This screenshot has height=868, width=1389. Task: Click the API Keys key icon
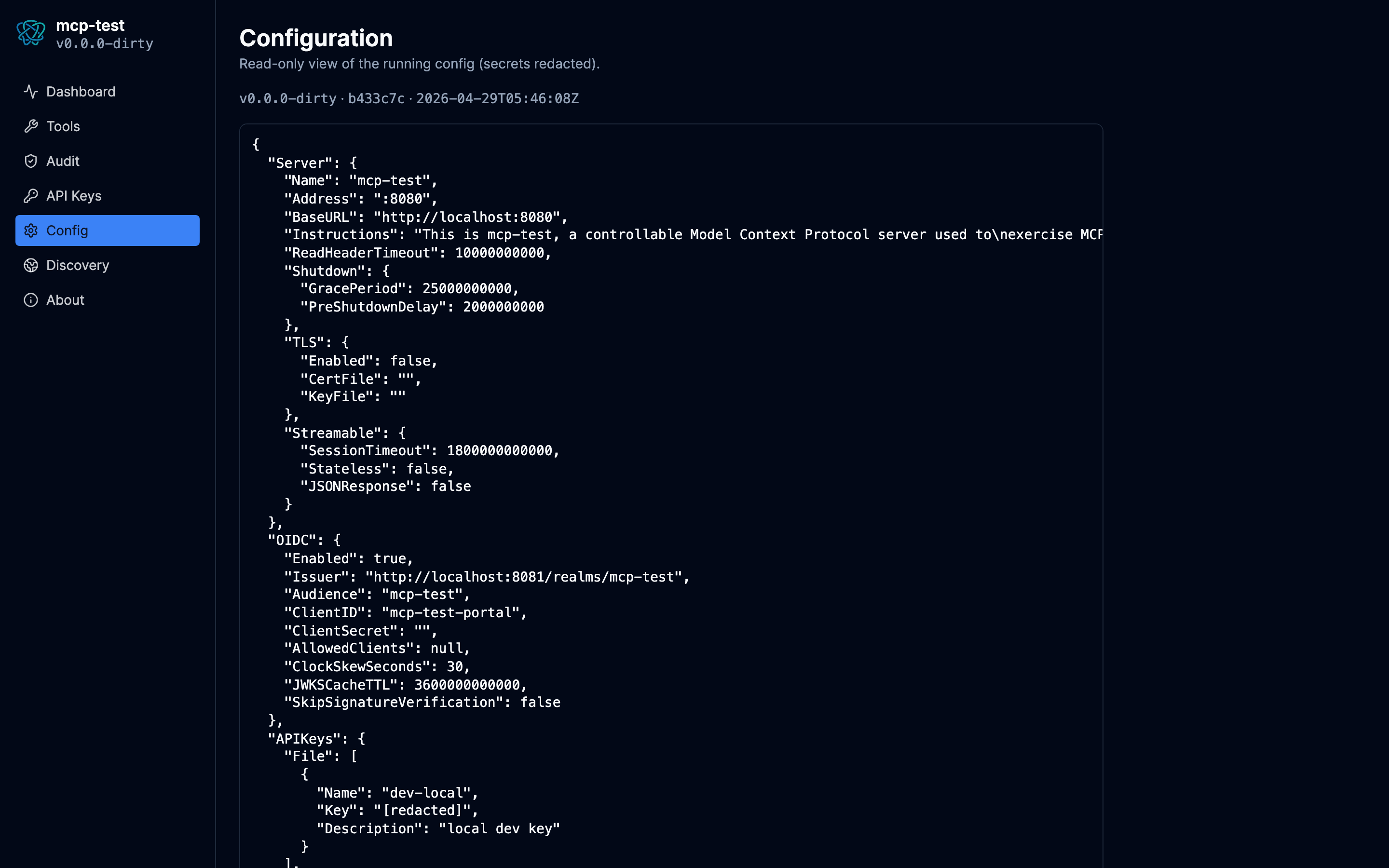coord(31,196)
